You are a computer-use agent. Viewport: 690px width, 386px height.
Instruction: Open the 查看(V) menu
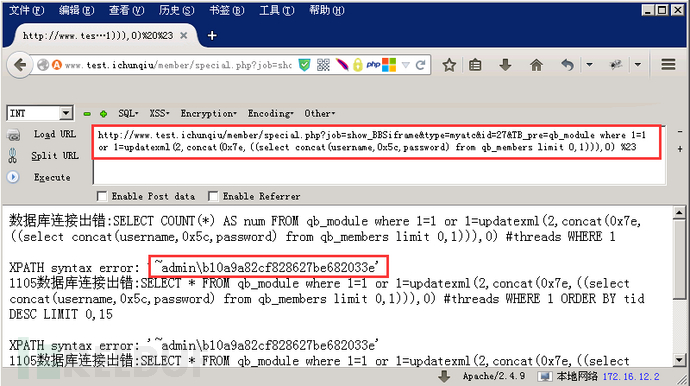(x=127, y=10)
